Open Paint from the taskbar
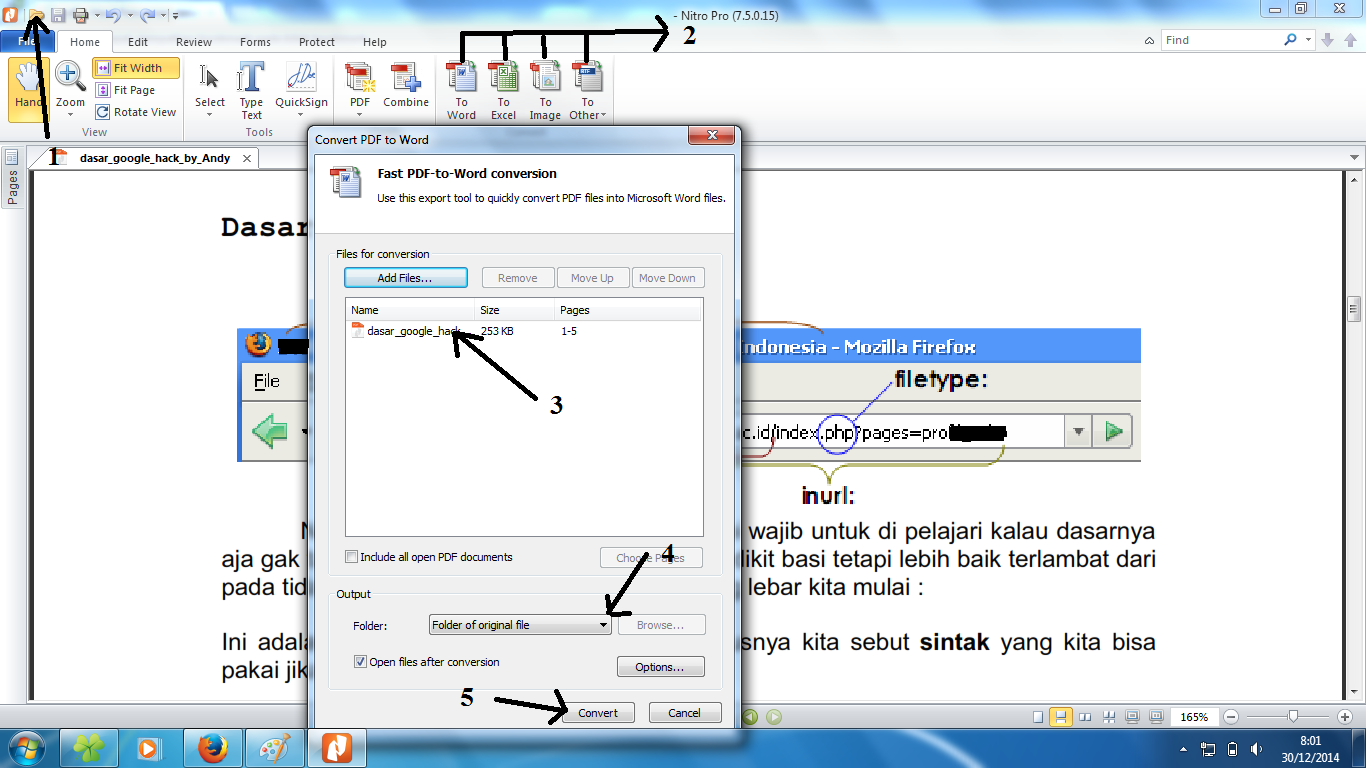The image size is (1366, 768). (x=273, y=748)
